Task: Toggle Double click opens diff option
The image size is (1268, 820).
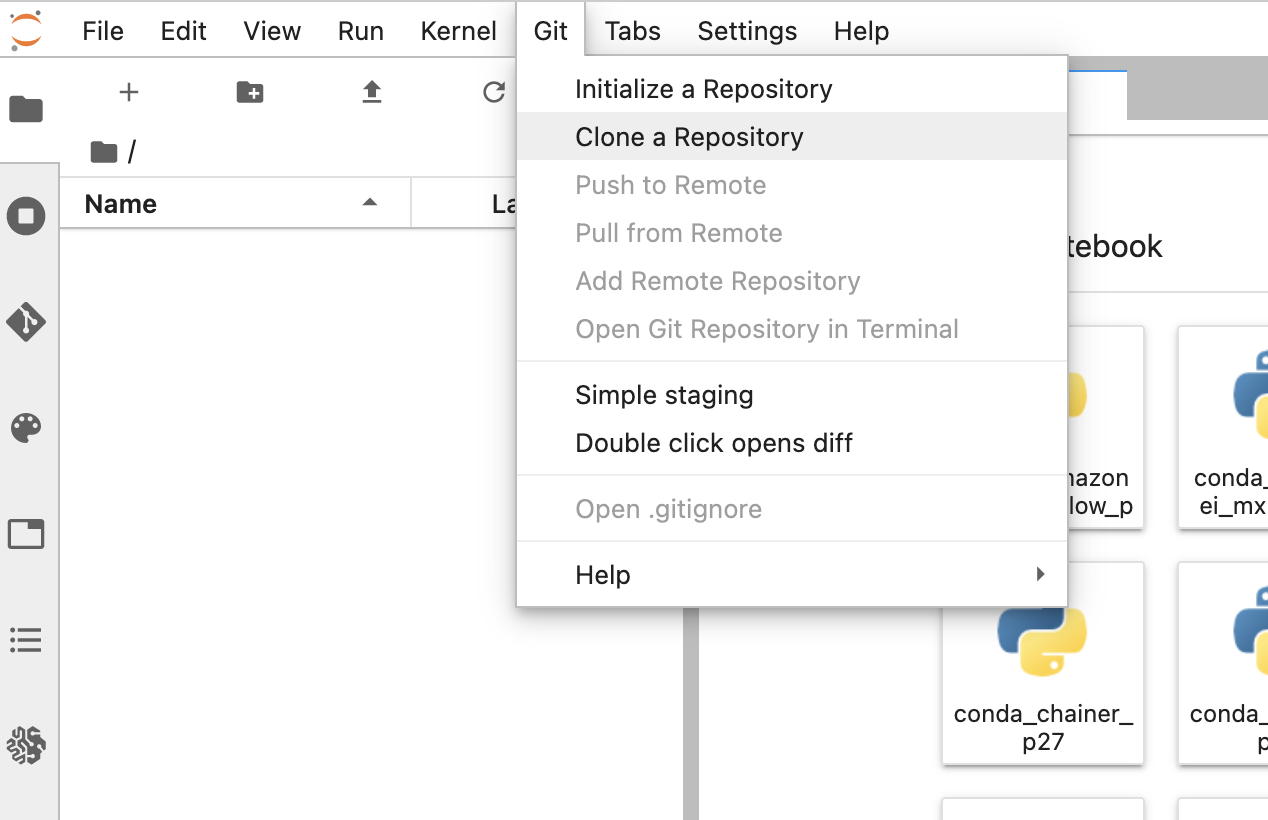Action: (x=792, y=443)
